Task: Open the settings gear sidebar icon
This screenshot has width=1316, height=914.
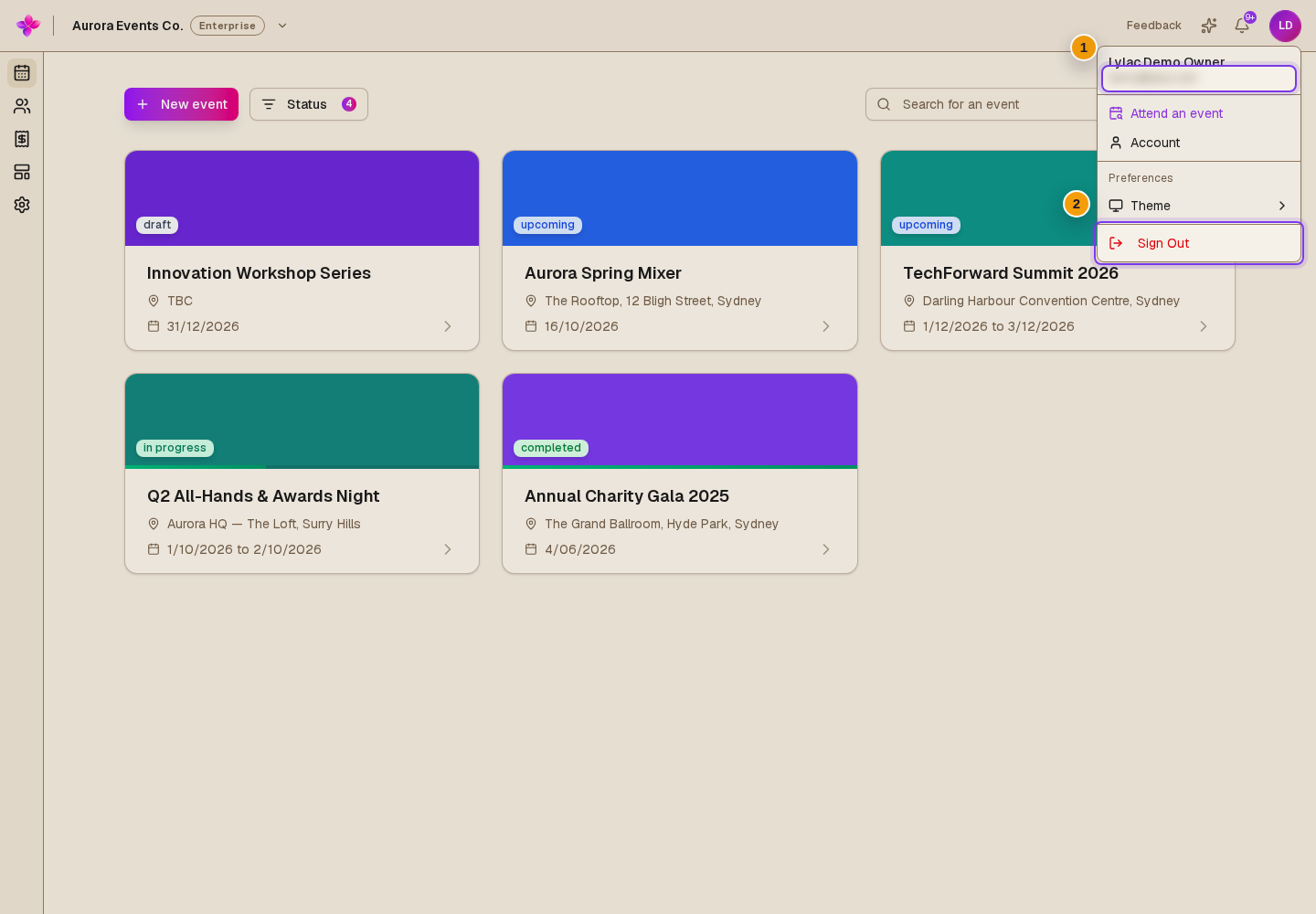Action: (22, 205)
